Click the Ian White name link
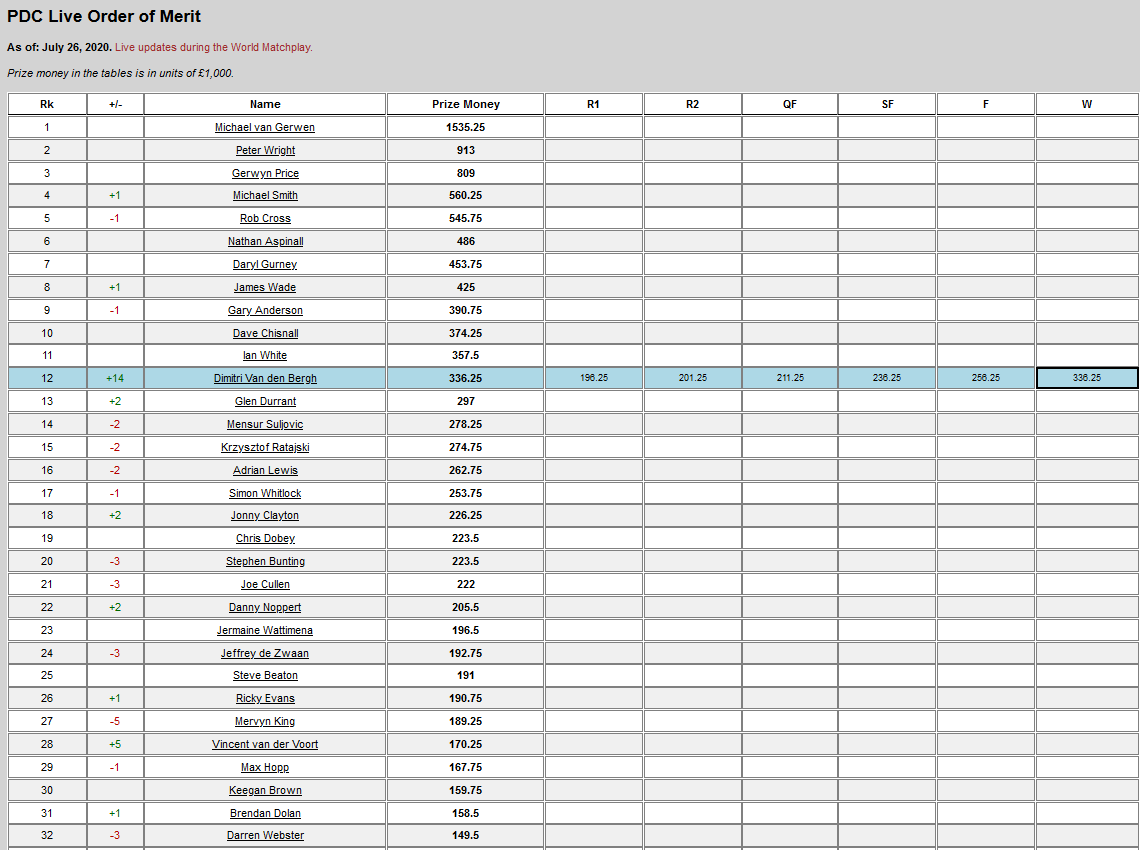This screenshot has height=850, width=1140. click(265, 356)
